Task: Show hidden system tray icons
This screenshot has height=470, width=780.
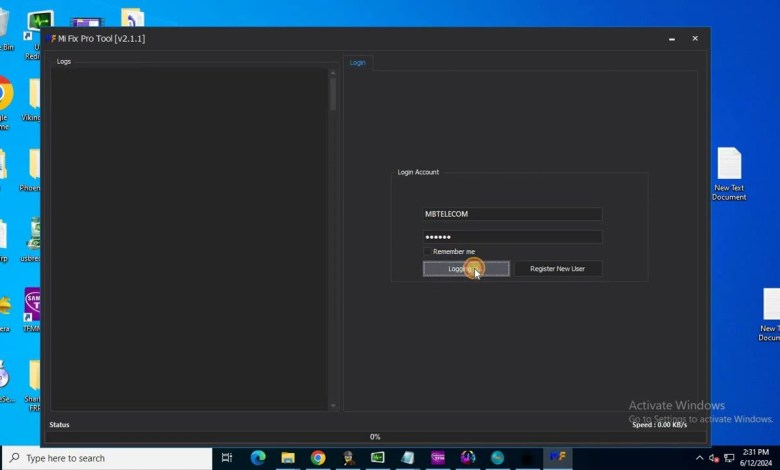Action: coord(699,458)
